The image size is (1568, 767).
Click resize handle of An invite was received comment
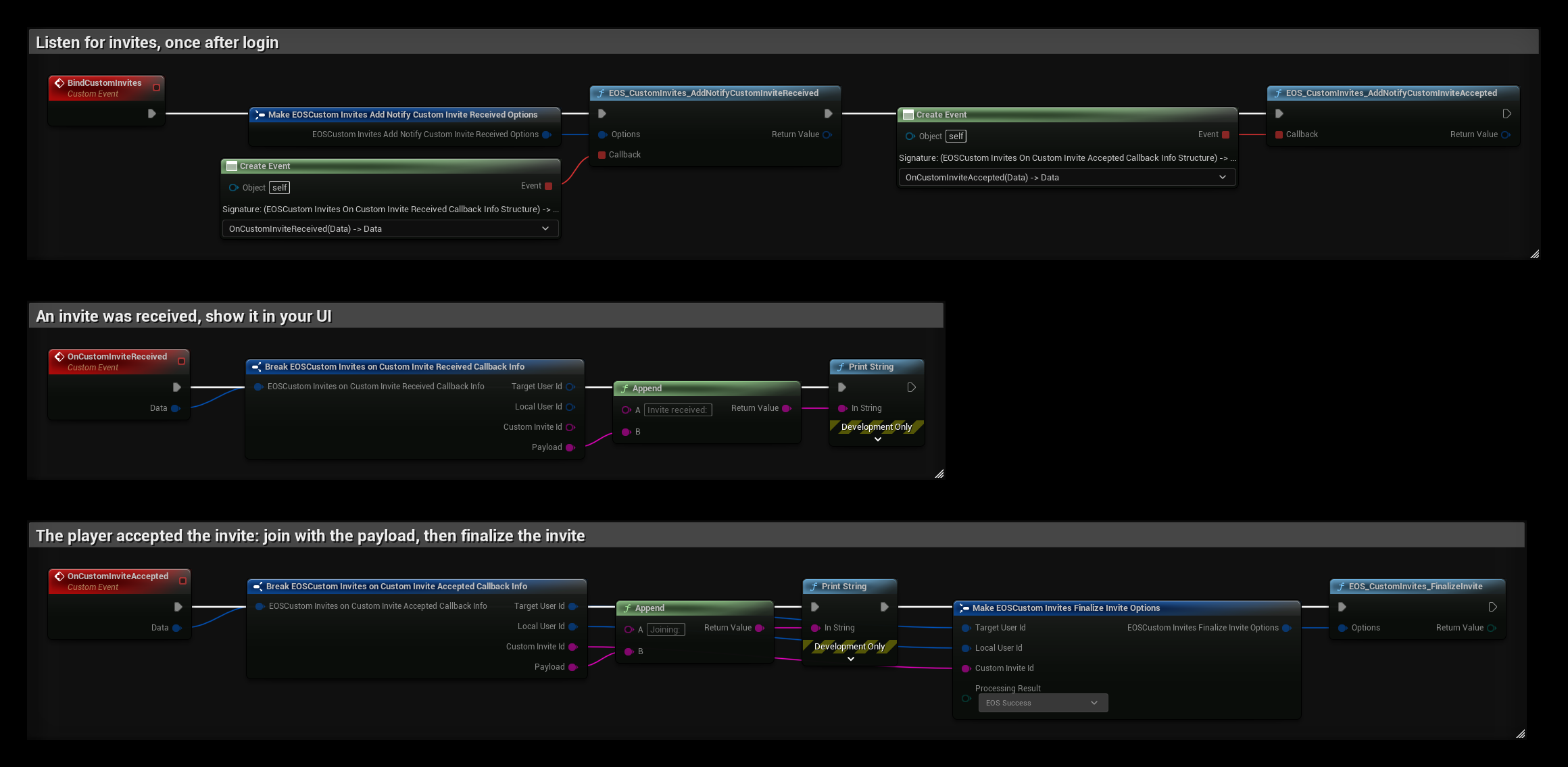939,474
